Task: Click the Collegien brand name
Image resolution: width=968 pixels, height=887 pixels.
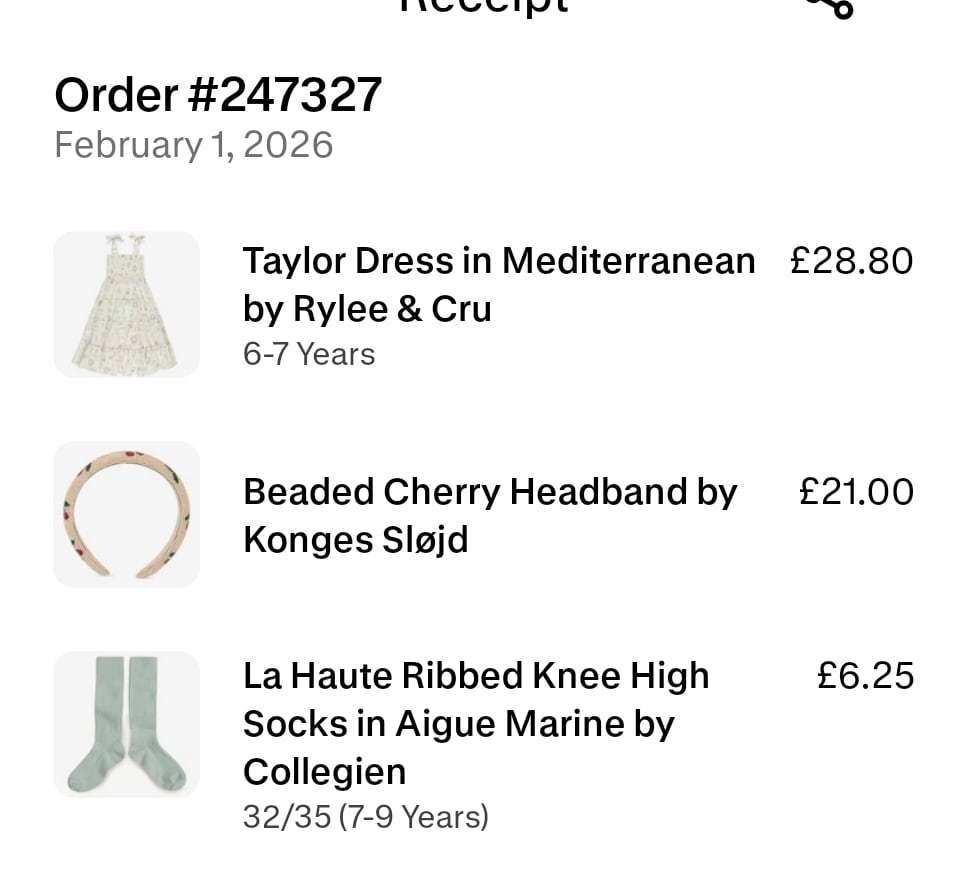Action: [325, 771]
